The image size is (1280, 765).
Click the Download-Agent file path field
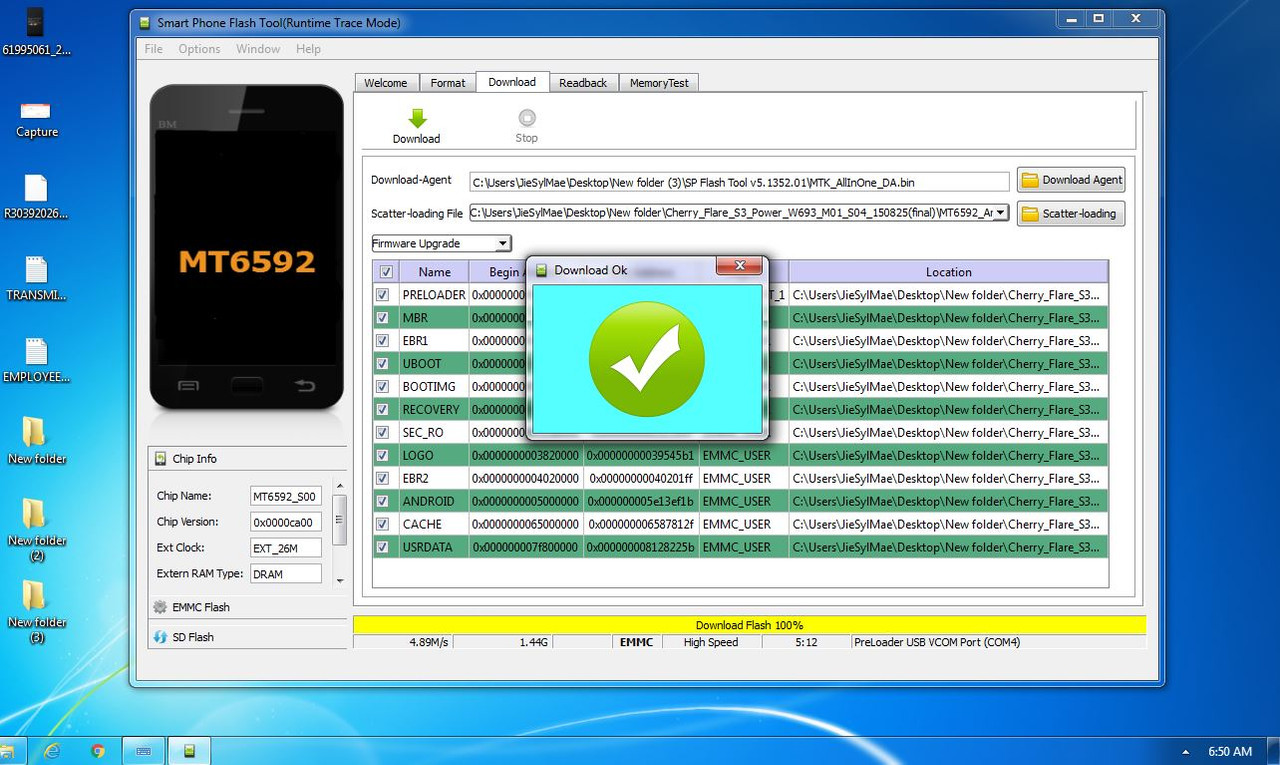739,182
